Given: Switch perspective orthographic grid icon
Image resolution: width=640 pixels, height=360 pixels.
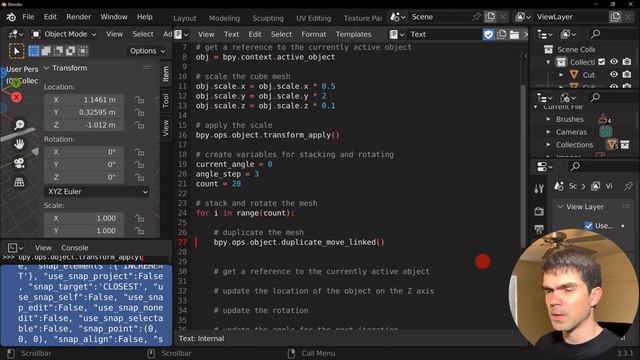Looking at the screenshot, I should (x=19, y=182).
